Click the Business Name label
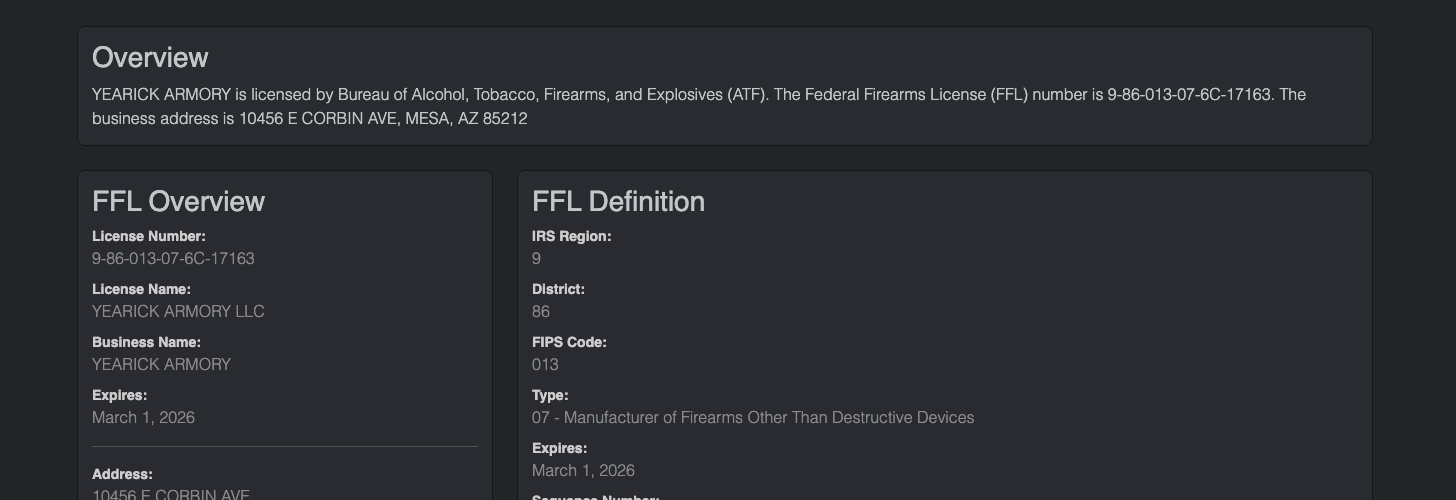This screenshot has height=500, width=1456. click(x=146, y=343)
